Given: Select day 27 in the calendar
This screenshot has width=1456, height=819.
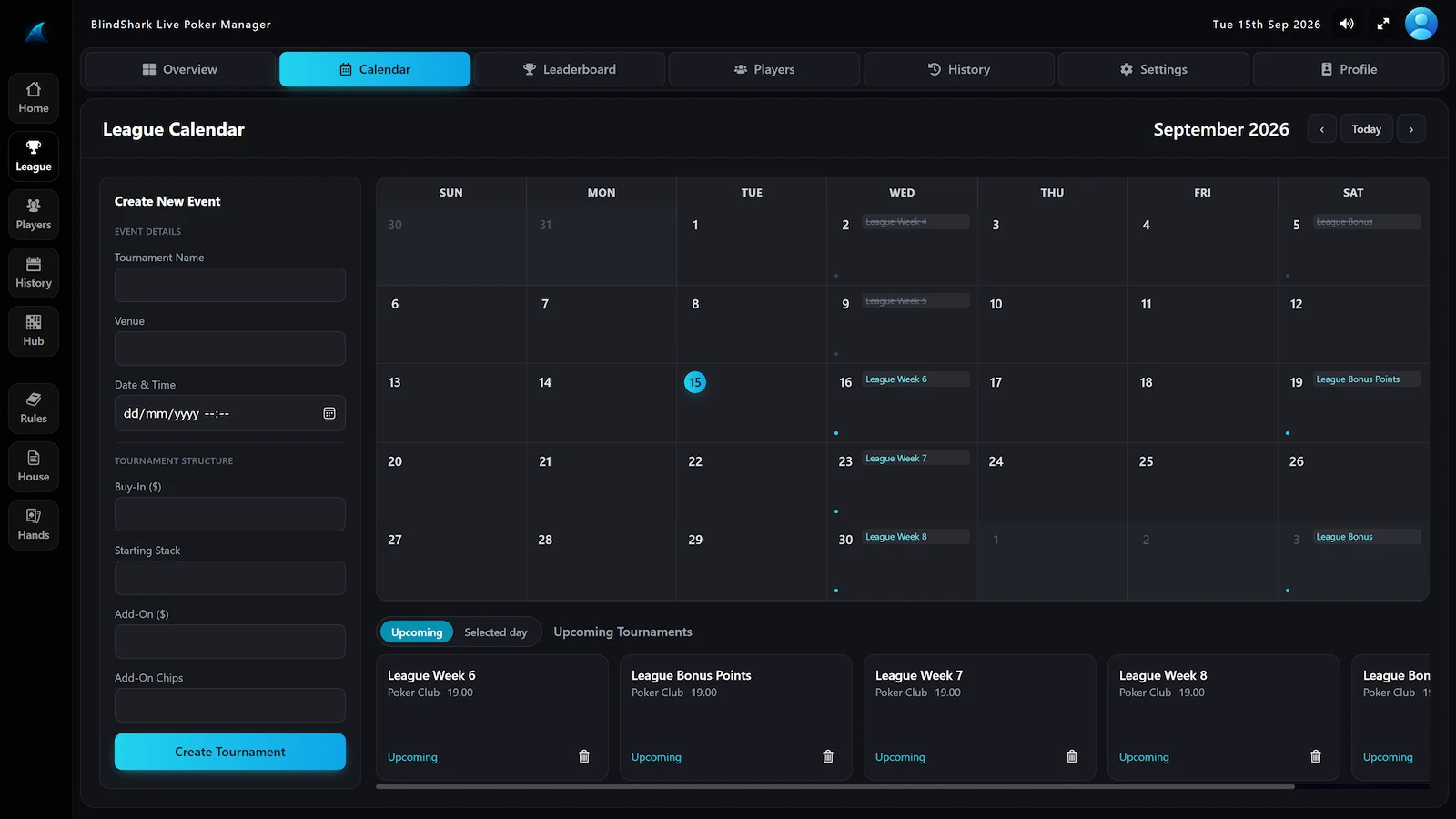Looking at the screenshot, I should coord(451,561).
